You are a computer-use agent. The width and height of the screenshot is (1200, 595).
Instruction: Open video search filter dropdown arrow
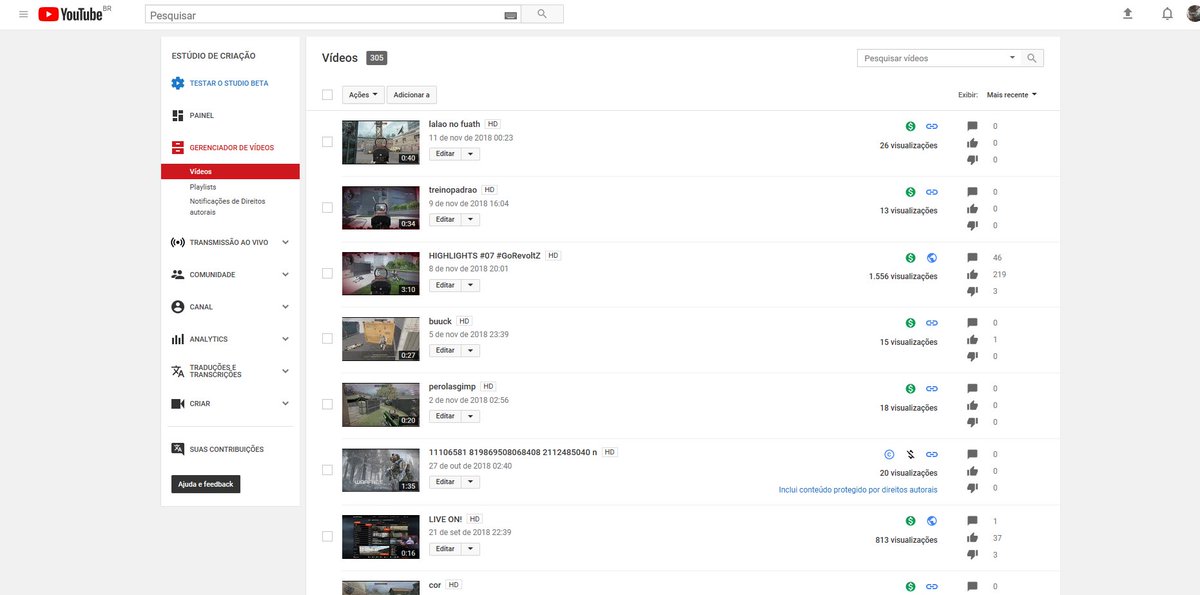click(1012, 58)
